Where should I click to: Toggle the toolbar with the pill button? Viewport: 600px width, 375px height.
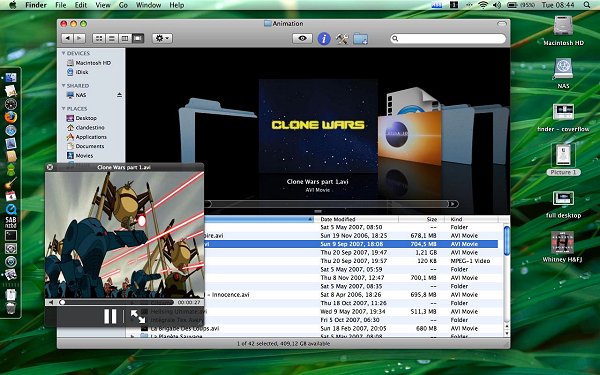tap(502, 24)
